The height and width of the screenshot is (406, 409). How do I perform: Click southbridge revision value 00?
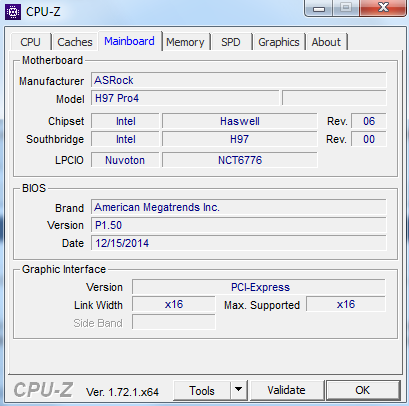[x=369, y=139]
